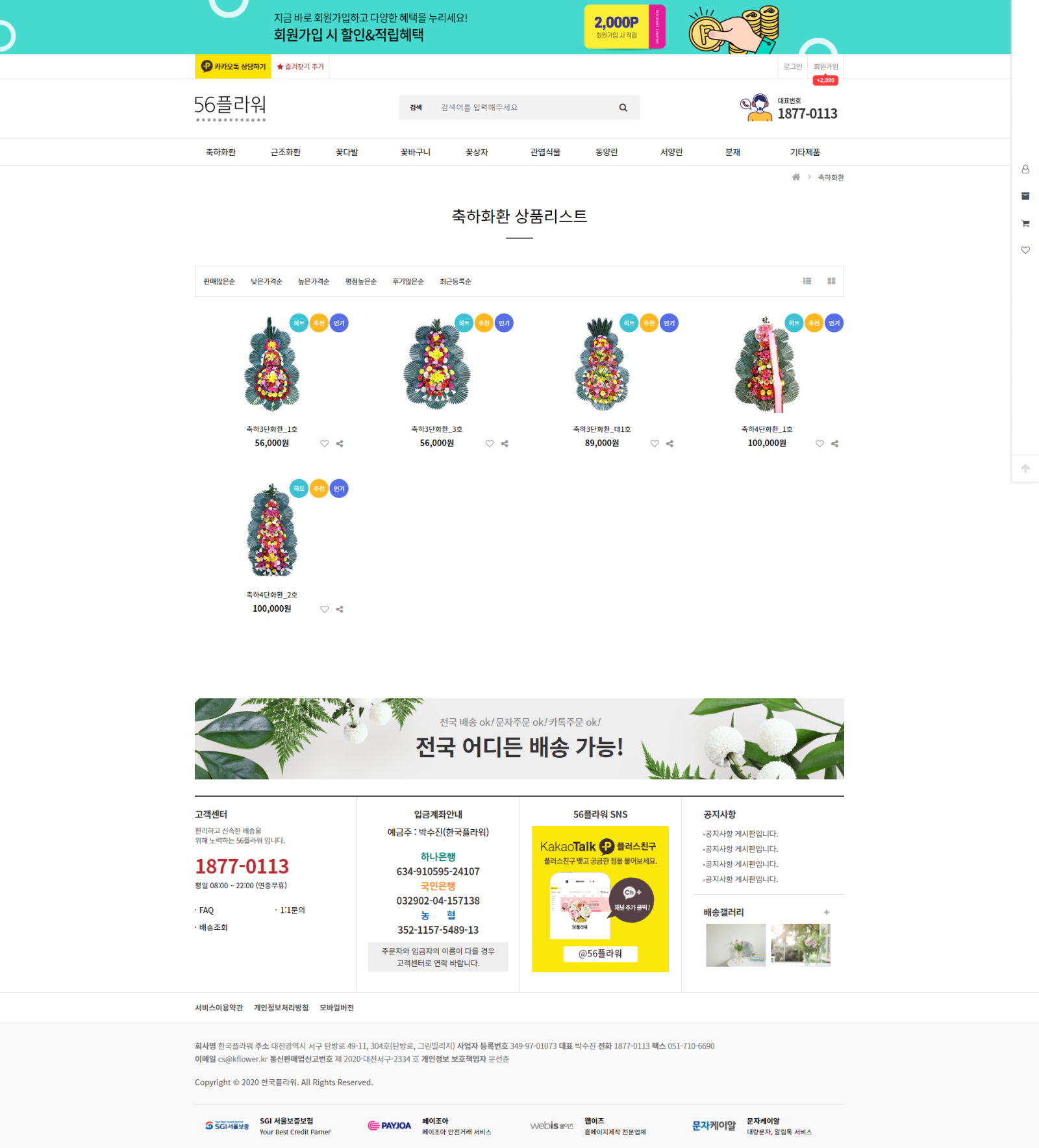Viewport: 1039px width, 1148px height.
Task: Sort products by 판매많은순
Action: pos(219,282)
